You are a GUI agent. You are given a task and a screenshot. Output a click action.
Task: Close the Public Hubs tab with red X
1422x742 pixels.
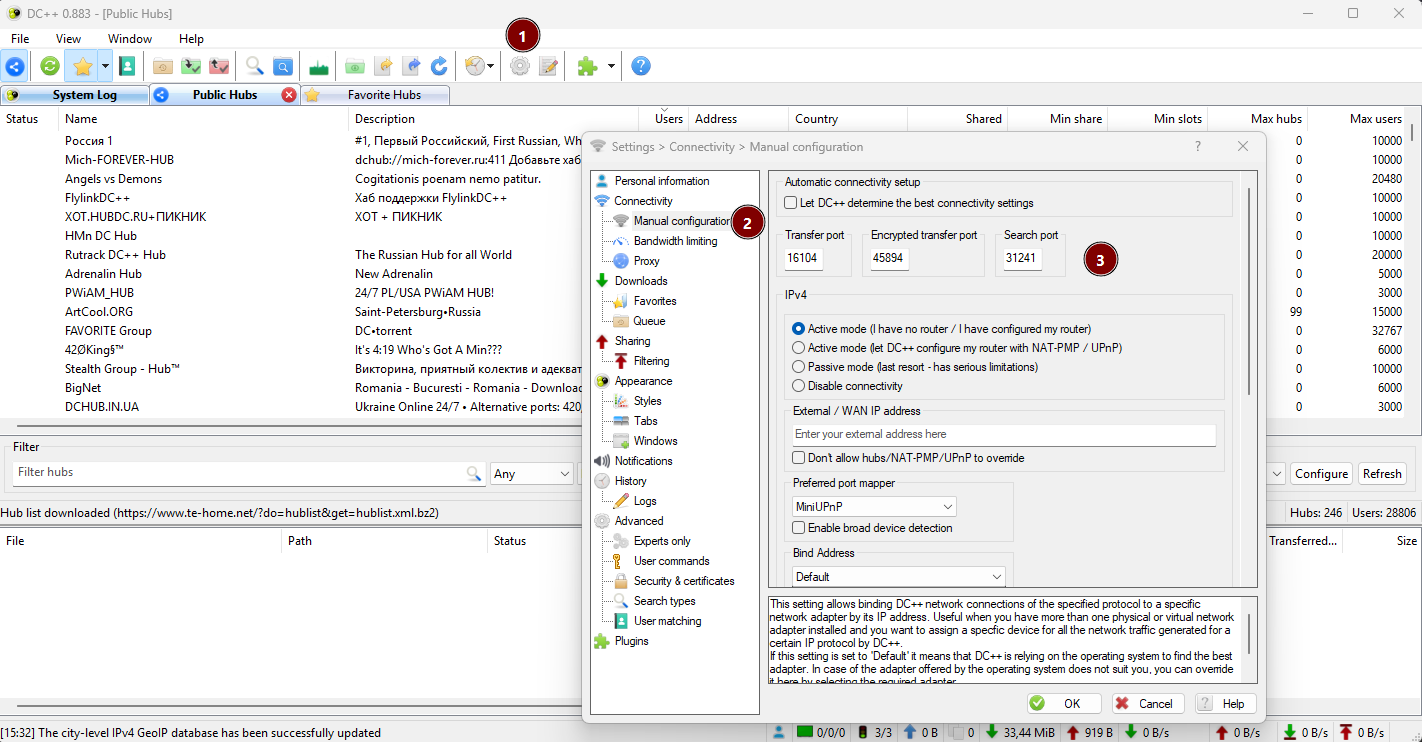(x=289, y=95)
